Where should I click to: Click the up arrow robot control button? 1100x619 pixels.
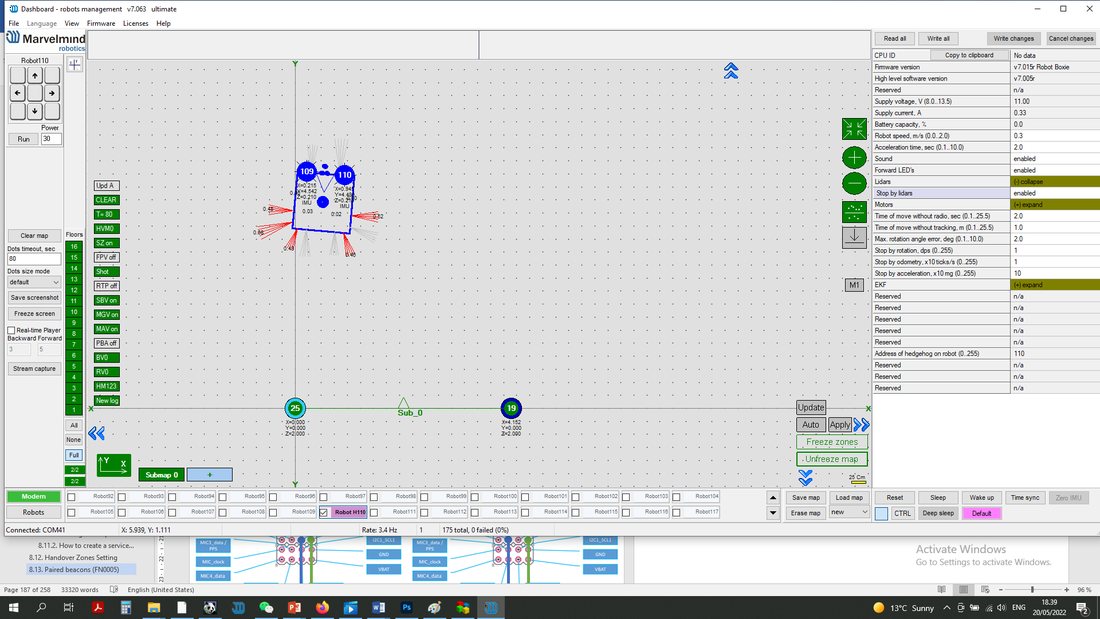(34, 75)
